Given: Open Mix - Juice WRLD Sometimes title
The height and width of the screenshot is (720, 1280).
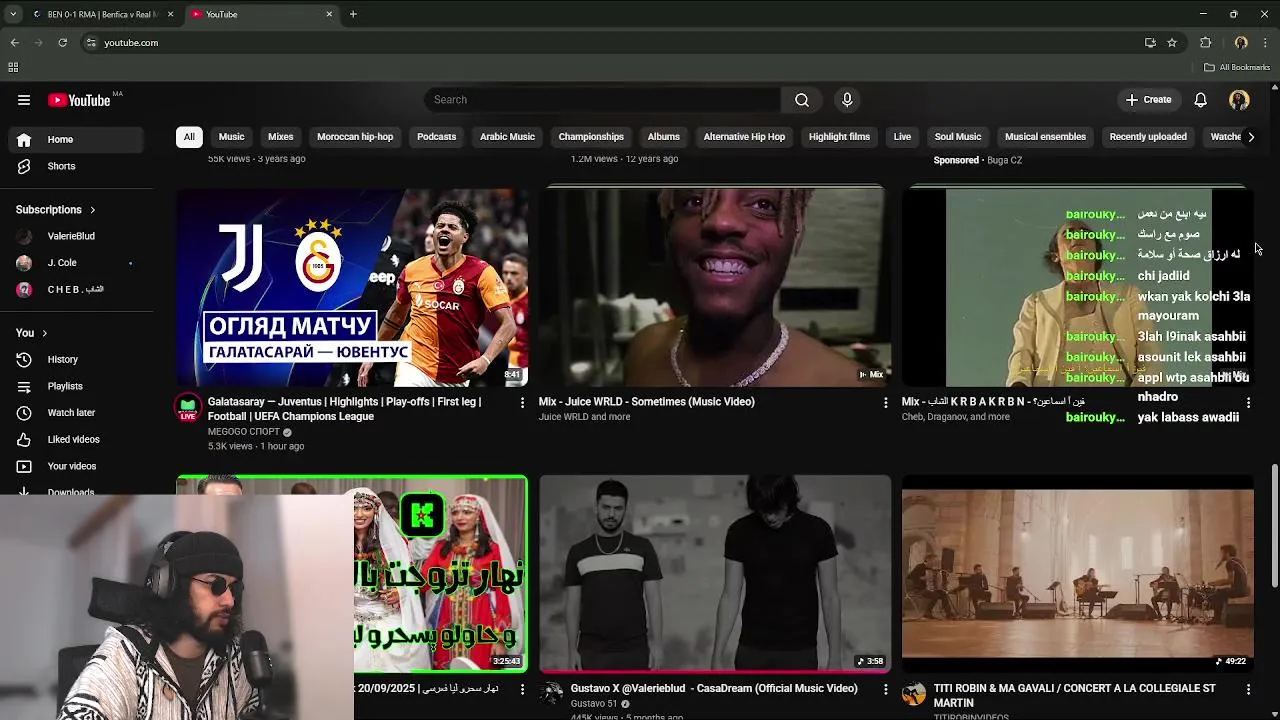Looking at the screenshot, I should click(646, 402).
